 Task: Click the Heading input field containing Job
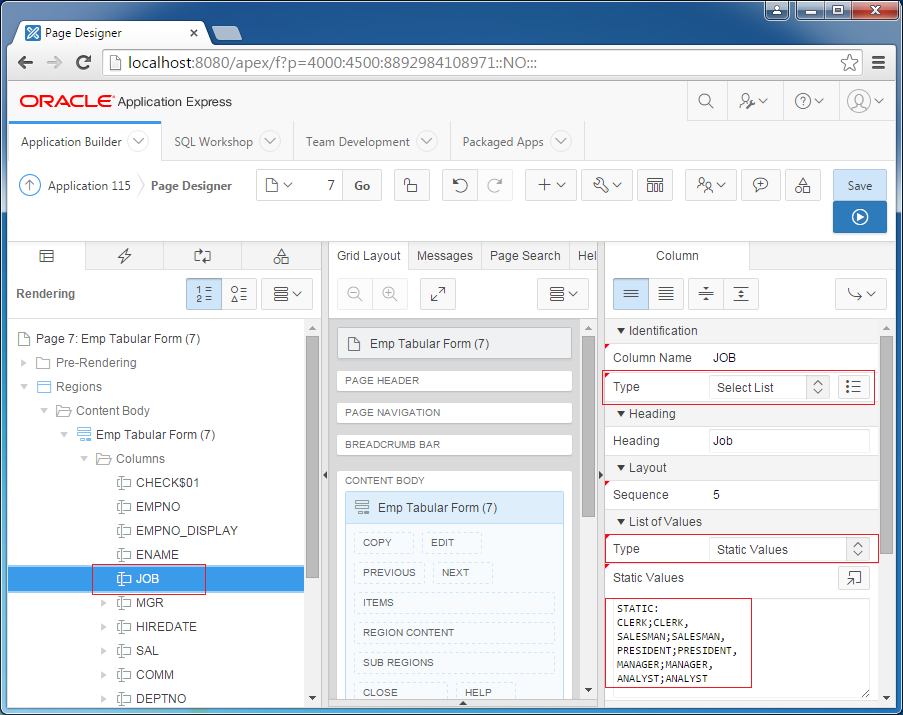tap(789, 441)
